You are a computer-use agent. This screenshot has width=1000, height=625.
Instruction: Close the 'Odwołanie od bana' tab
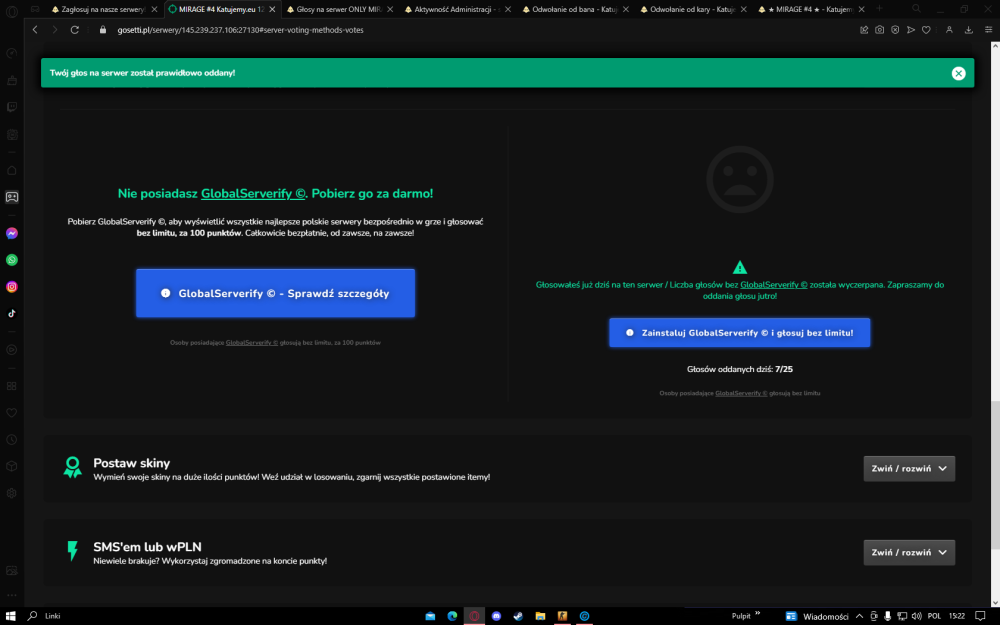coord(626,10)
